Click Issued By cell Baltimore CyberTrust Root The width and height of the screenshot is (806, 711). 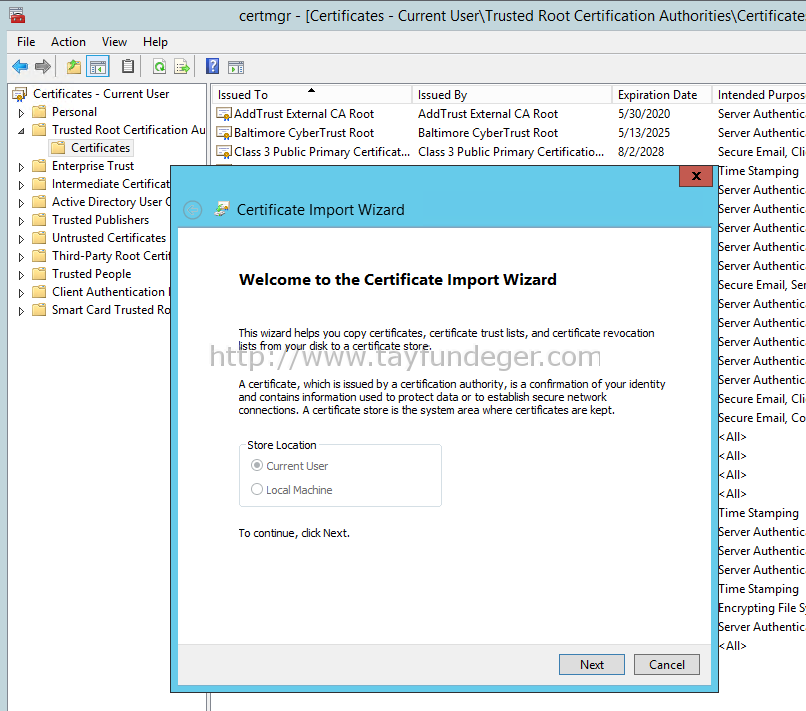(488, 133)
